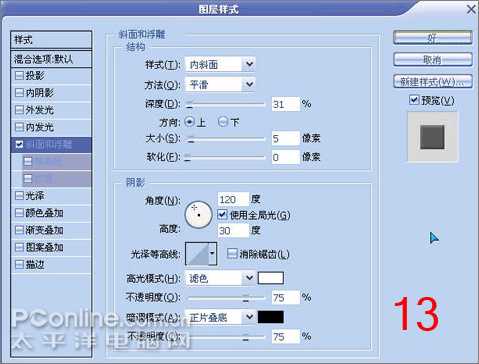
Task: Click the 软化(F) soften slider handle
Action: pos(188,157)
